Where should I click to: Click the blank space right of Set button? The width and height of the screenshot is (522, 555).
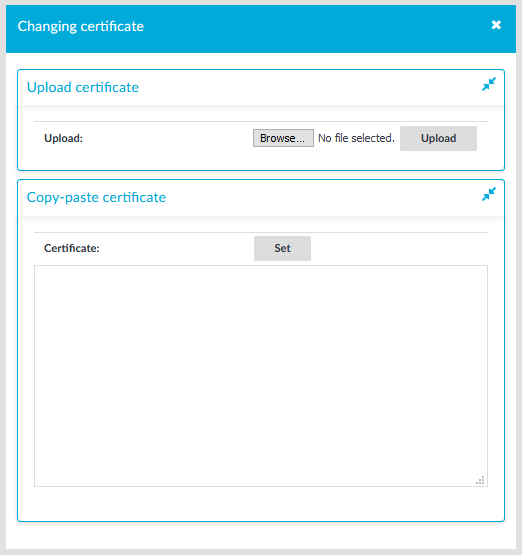pyautogui.click(x=399, y=248)
